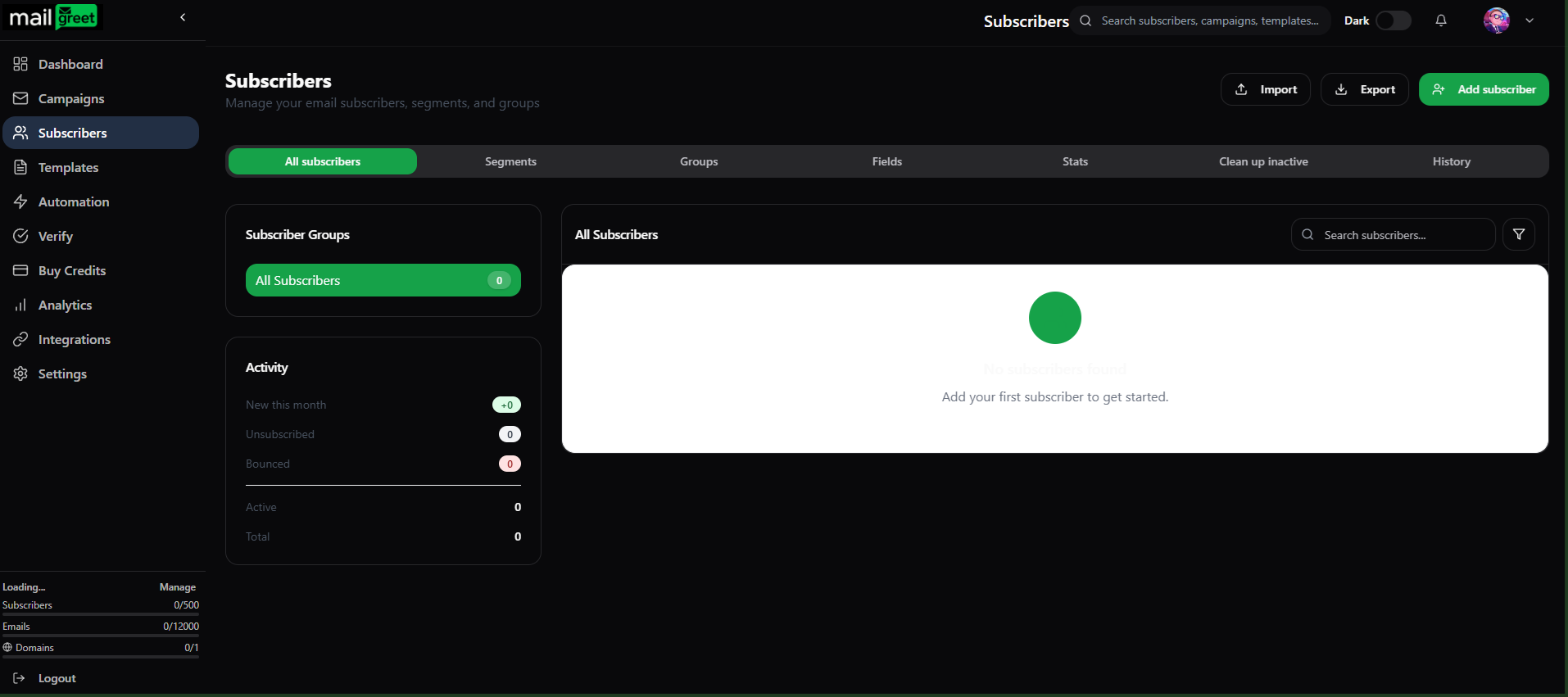Click the Logout arrow icon

coord(19,678)
